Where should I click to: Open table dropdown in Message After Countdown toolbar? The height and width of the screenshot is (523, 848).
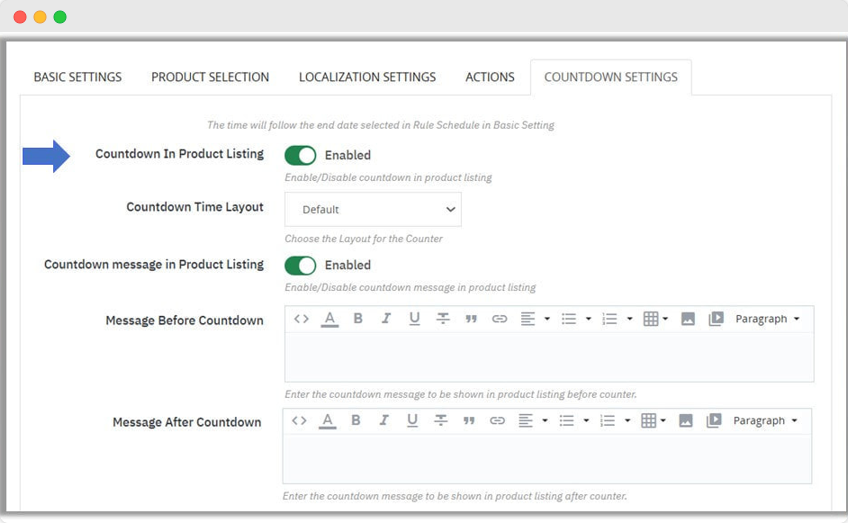[654, 421]
